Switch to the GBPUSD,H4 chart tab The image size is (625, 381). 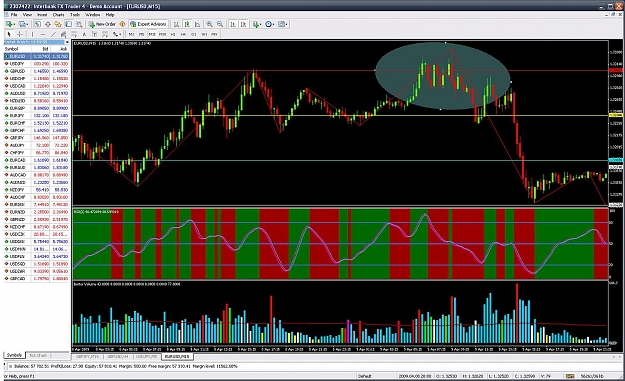tap(118, 356)
